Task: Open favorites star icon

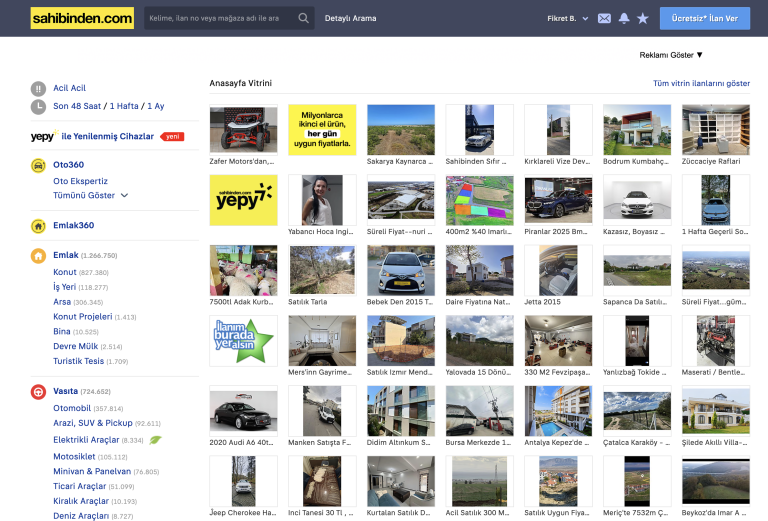Action: [643, 18]
